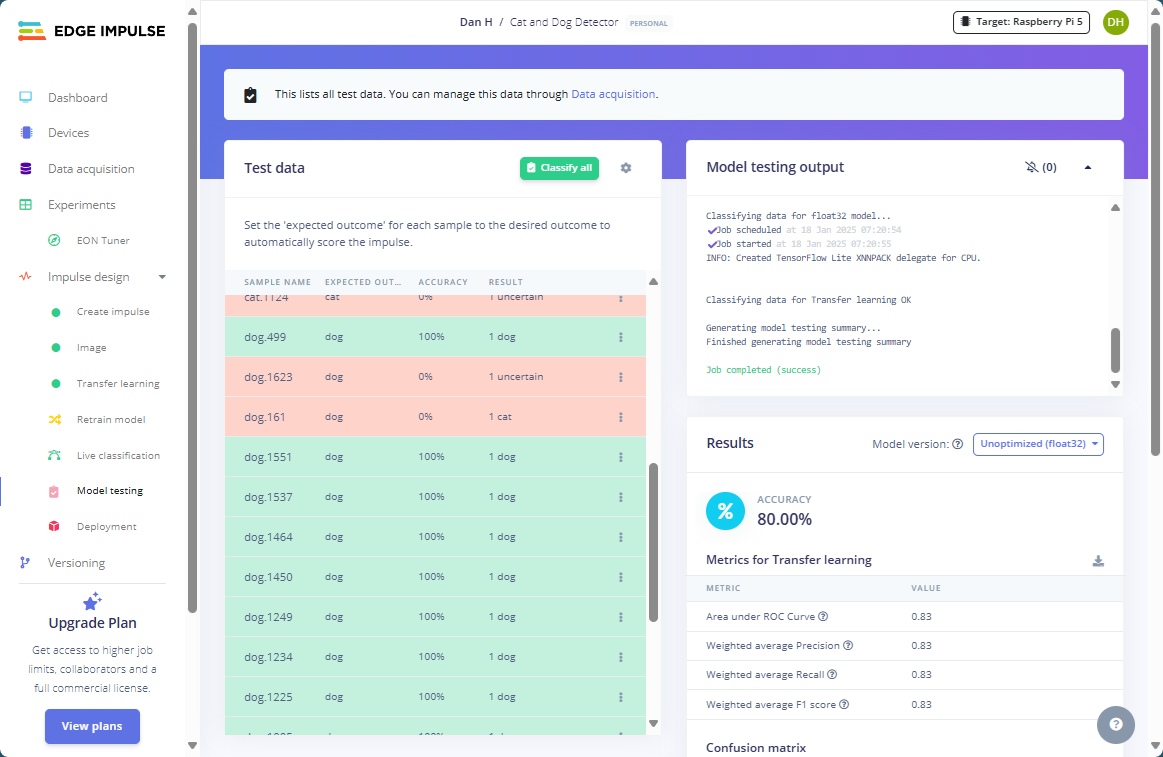Open the three-dot menu for dog.161

coord(621,417)
